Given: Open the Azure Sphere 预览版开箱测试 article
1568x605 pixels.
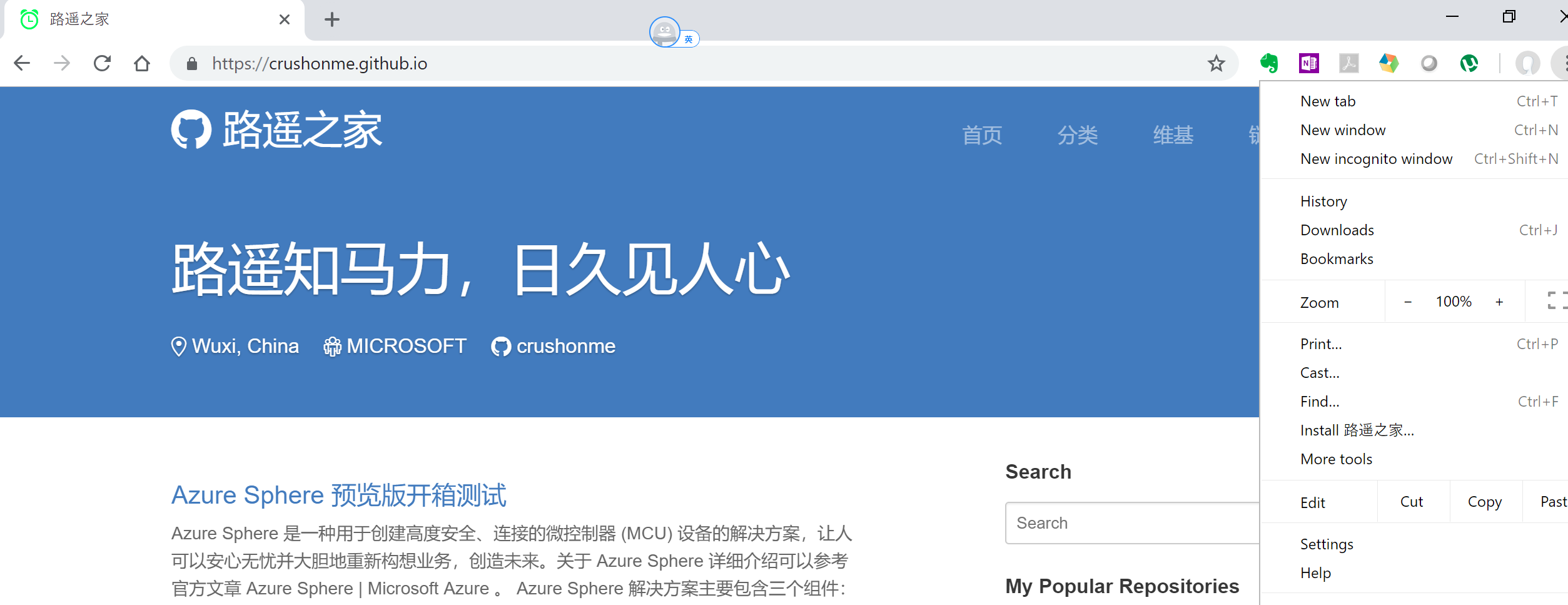Looking at the screenshot, I should (x=339, y=495).
